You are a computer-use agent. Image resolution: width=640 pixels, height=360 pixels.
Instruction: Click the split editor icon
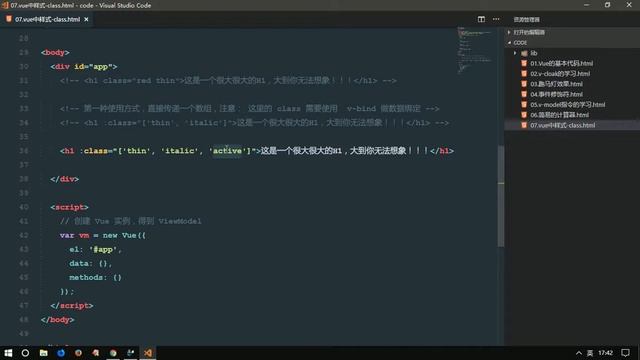pyautogui.click(x=481, y=19)
